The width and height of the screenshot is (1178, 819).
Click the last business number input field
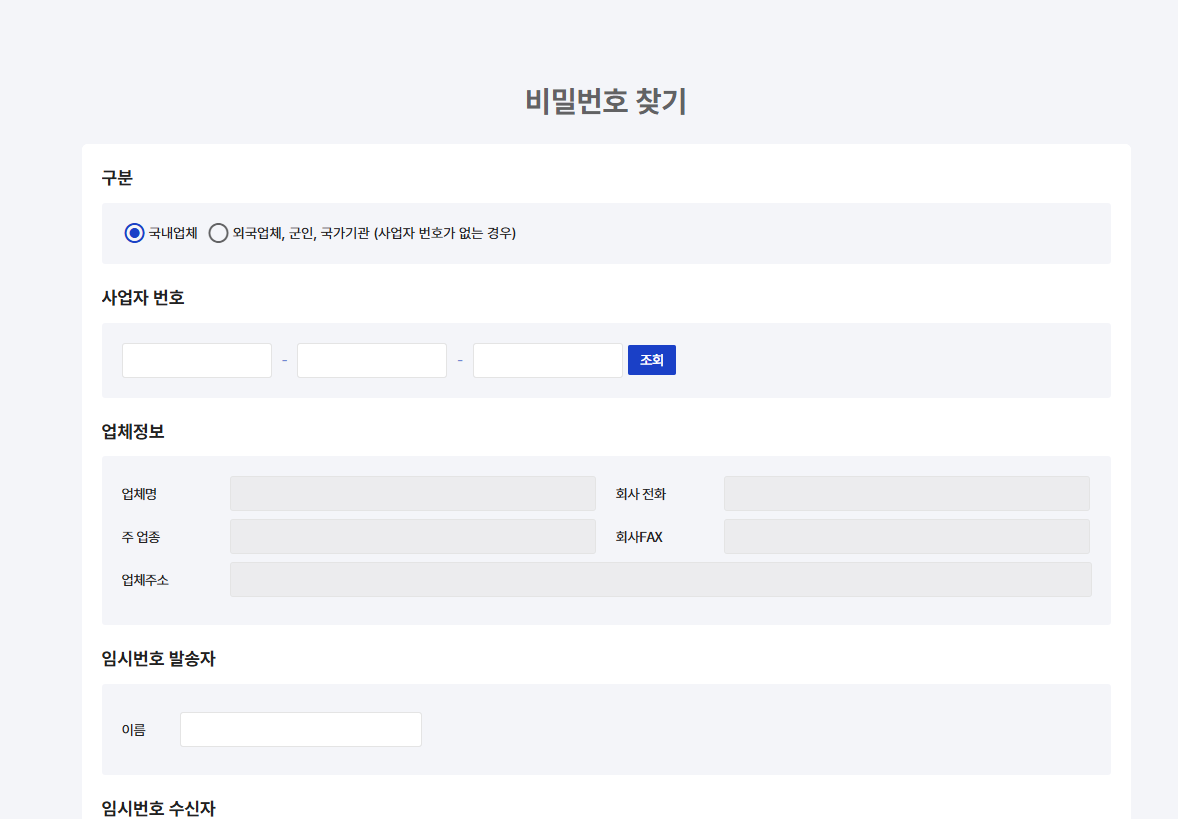[547, 359]
